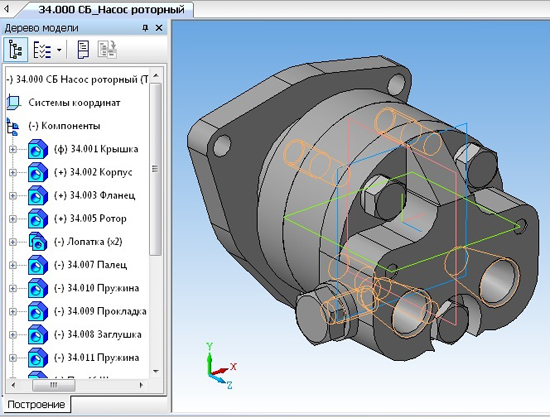The width and height of the screenshot is (550, 418).
Task: Select the (ф) 34.001 Крышка label
Action: [96, 149]
